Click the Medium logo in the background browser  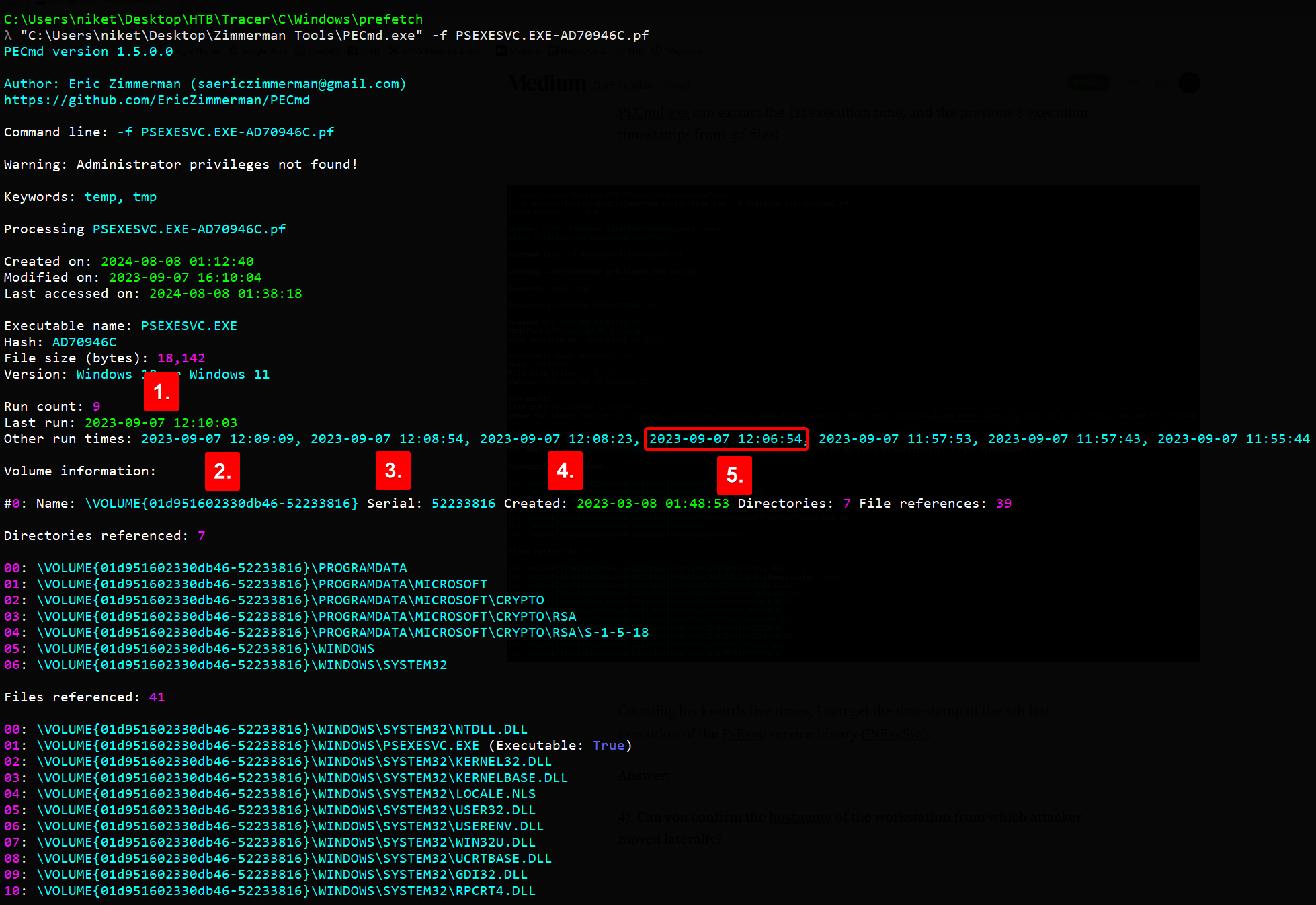[x=546, y=83]
